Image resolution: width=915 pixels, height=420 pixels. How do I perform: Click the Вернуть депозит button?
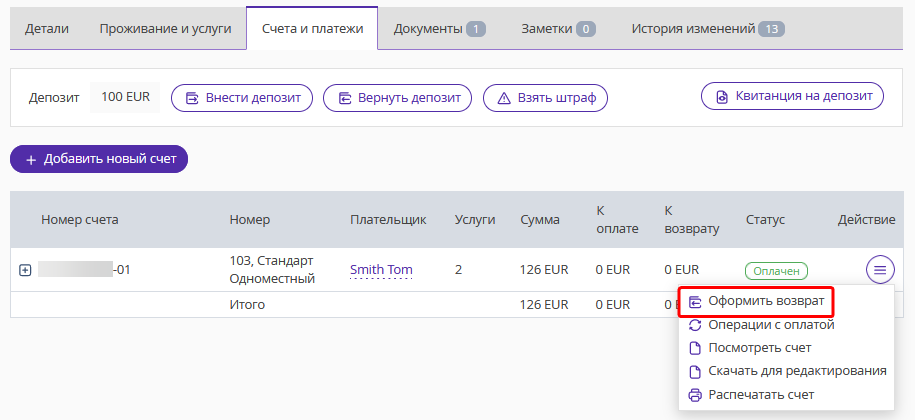pos(397,98)
